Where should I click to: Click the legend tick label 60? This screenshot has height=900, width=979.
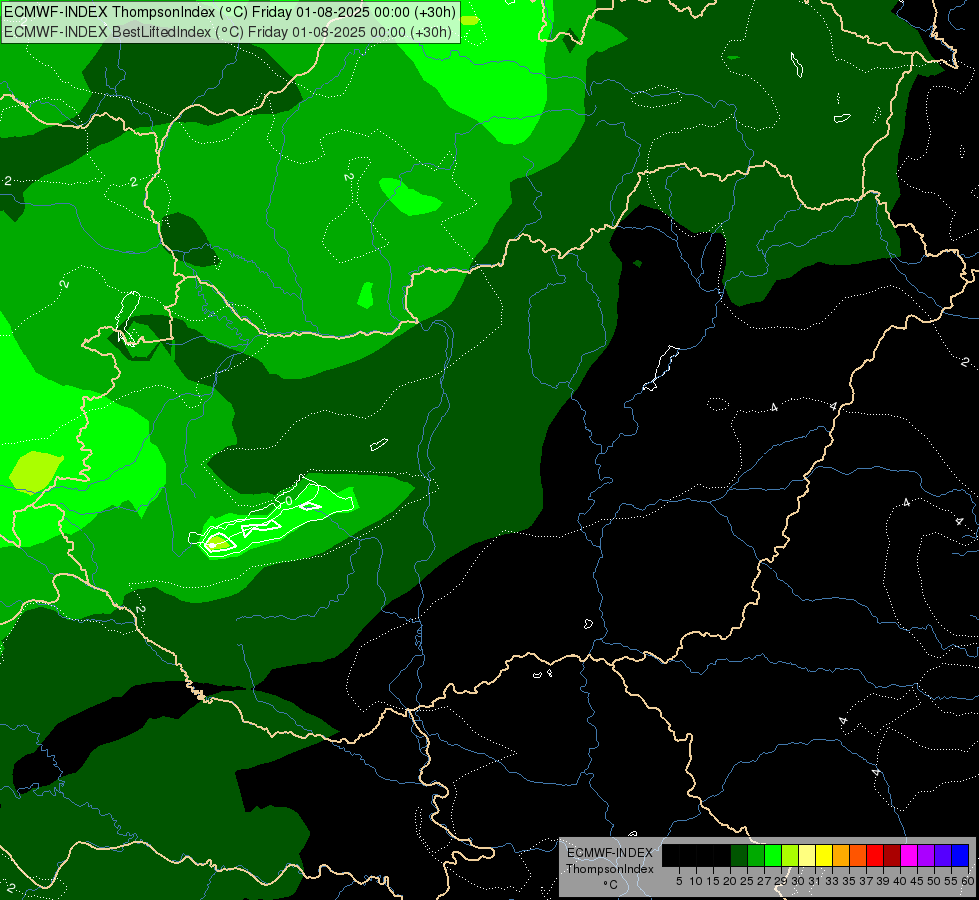click(x=968, y=881)
